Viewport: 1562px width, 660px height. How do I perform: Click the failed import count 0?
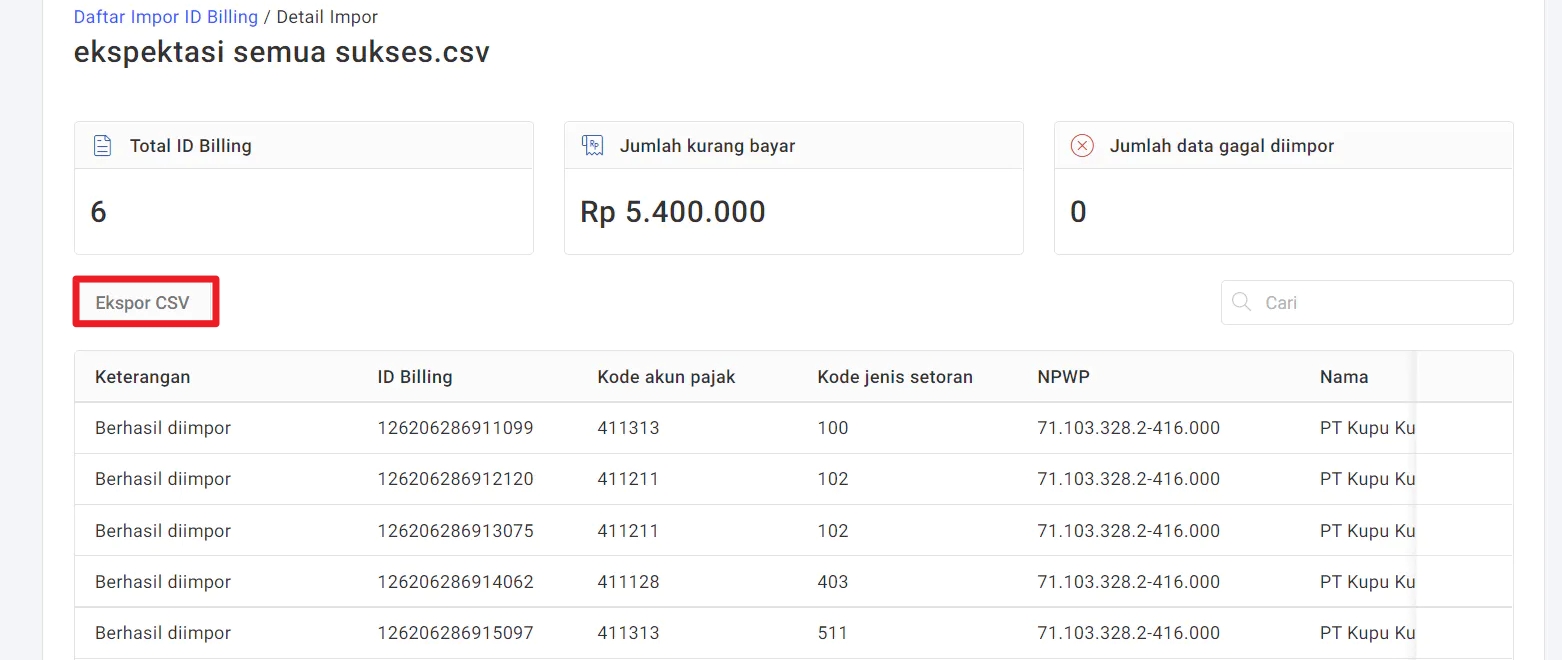(1078, 212)
